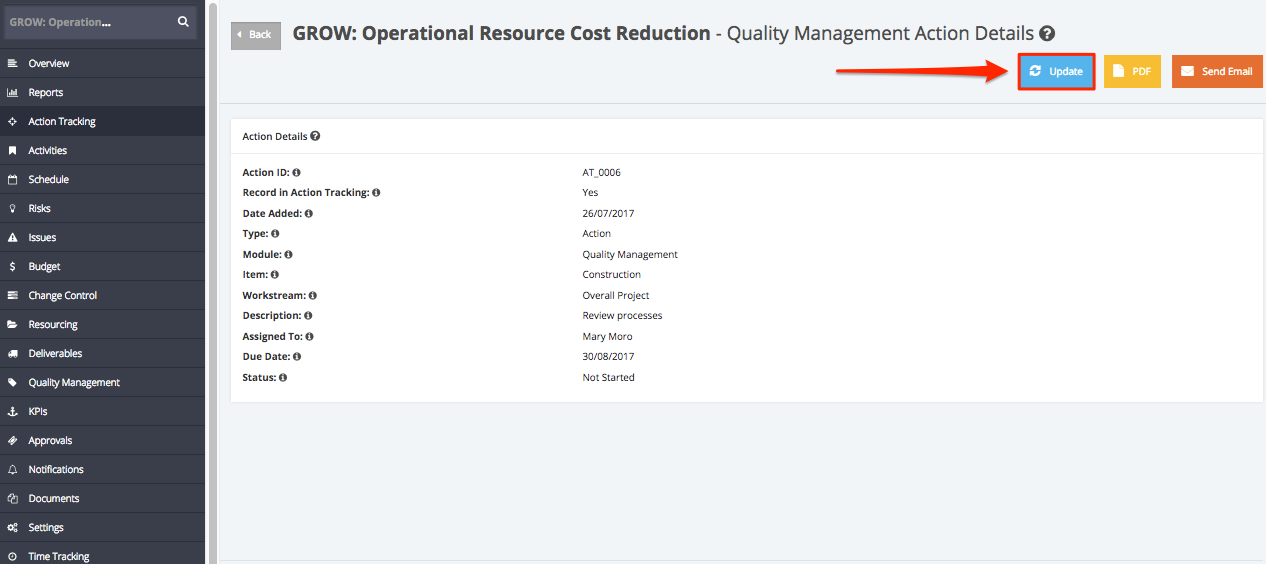Viewport: 1266px width, 564px height.
Task: Click the help icon beside page title
Action: coord(1047,34)
